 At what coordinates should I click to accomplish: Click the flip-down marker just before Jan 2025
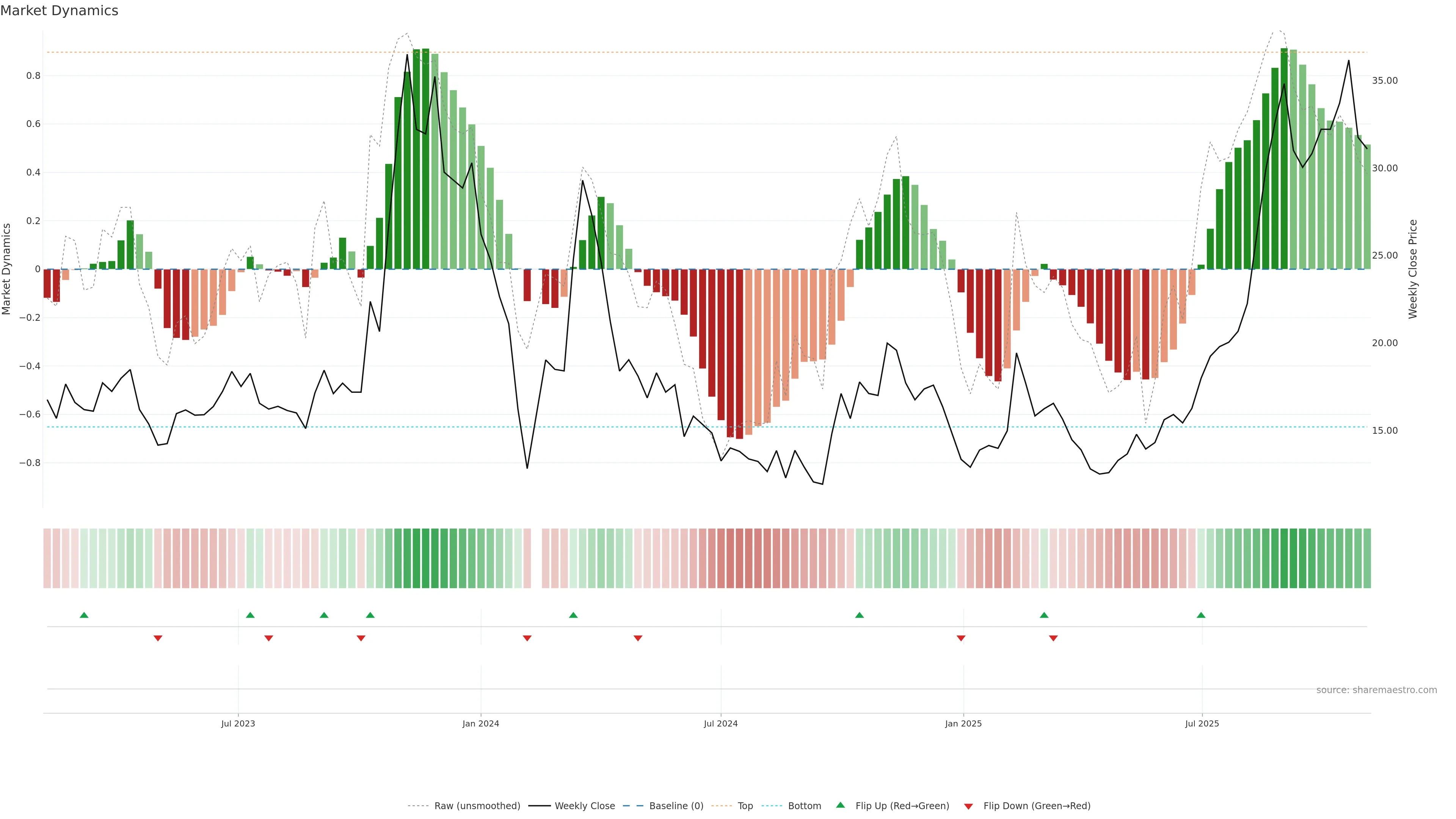point(961,638)
